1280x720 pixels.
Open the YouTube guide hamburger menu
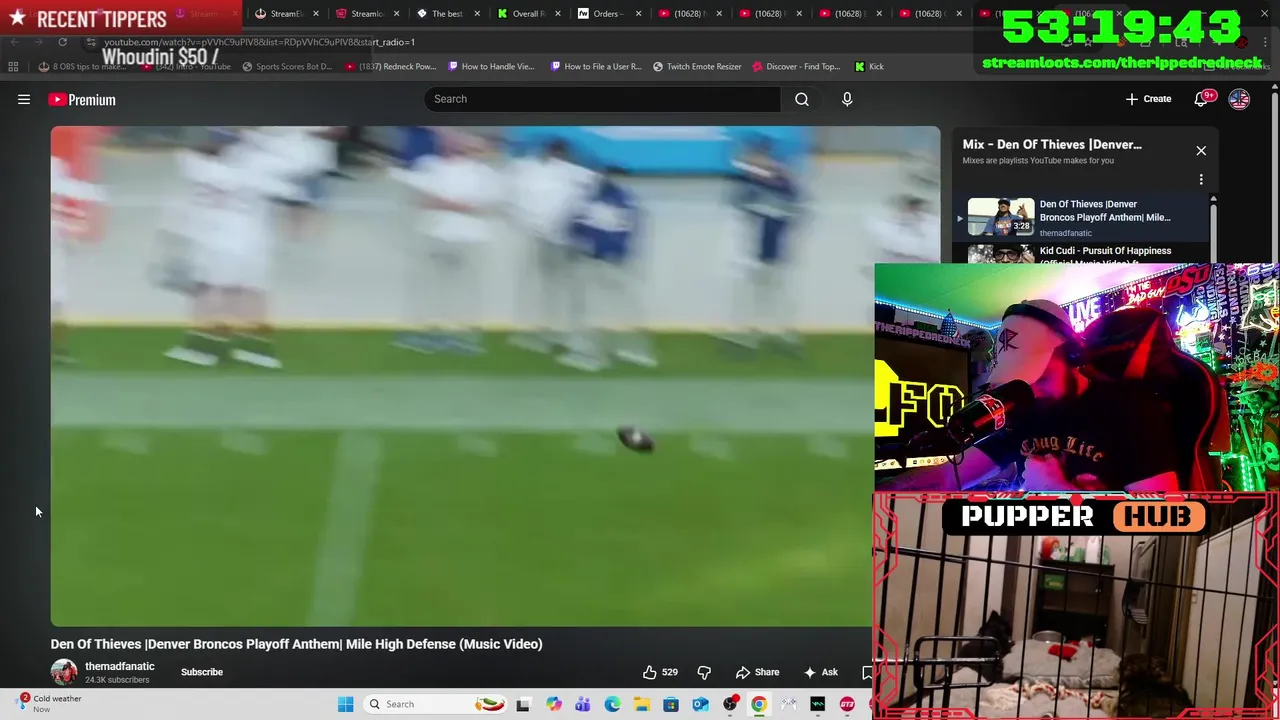point(24,99)
